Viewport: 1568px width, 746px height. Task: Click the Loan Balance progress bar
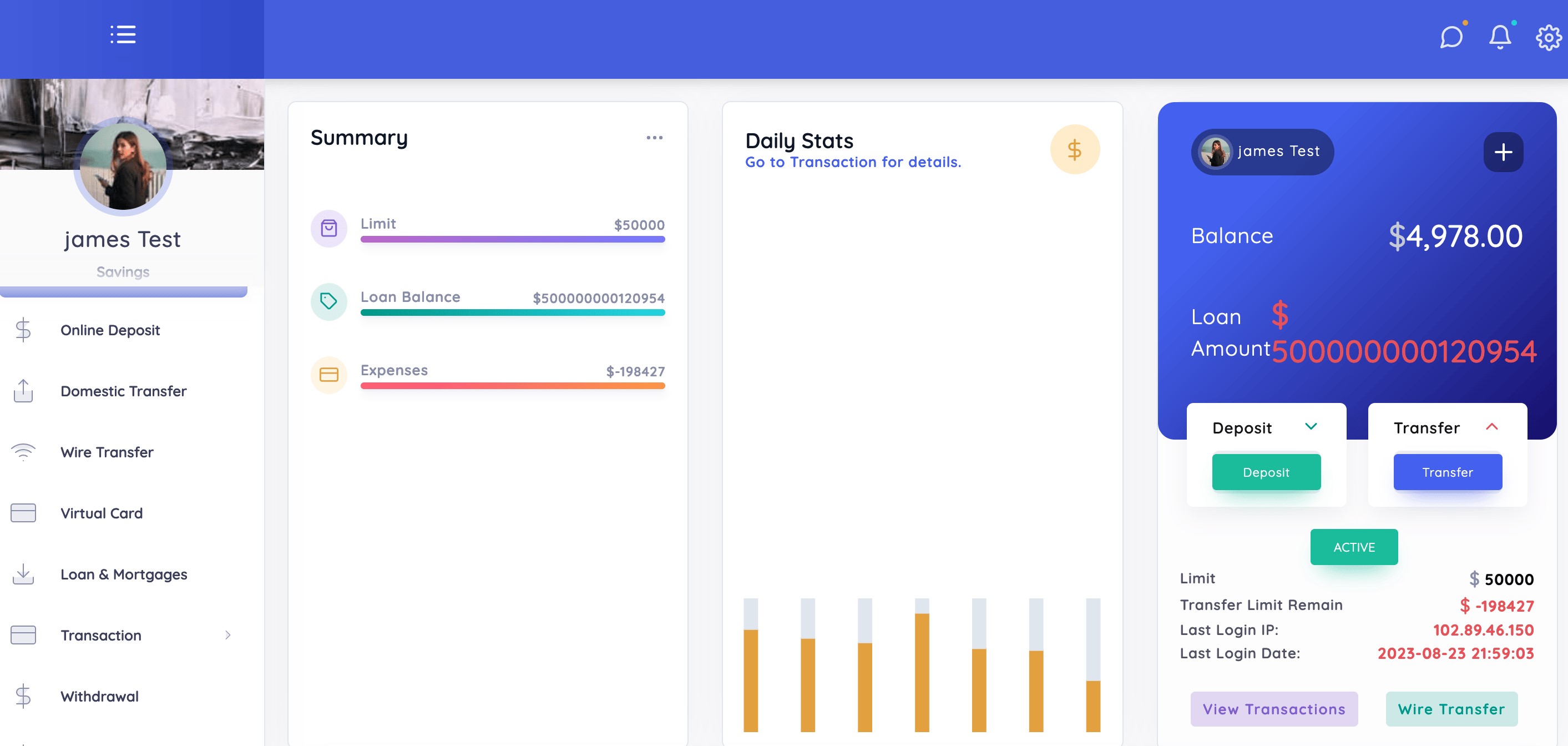pyautogui.click(x=512, y=312)
